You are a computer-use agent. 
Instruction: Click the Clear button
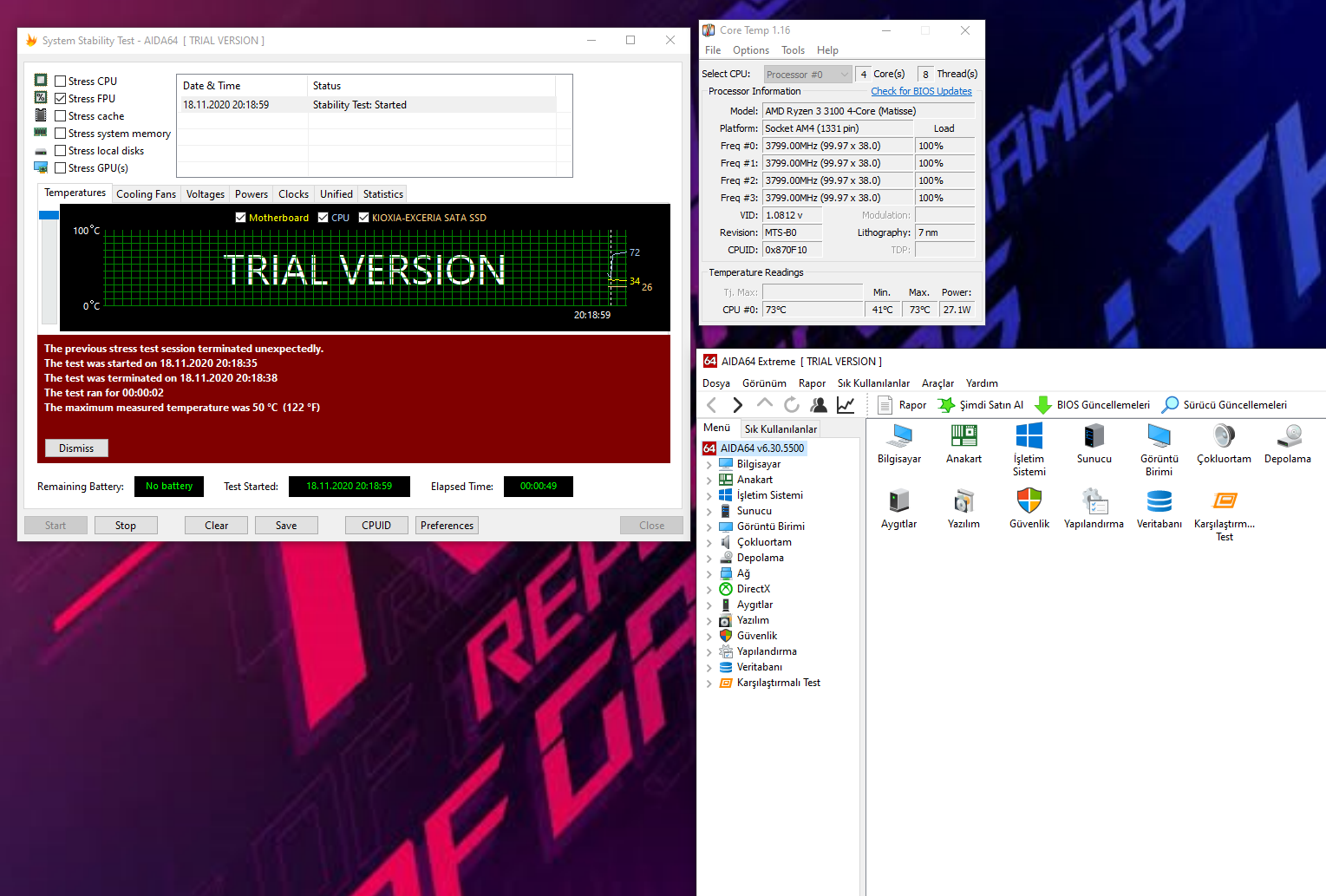pos(217,526)
